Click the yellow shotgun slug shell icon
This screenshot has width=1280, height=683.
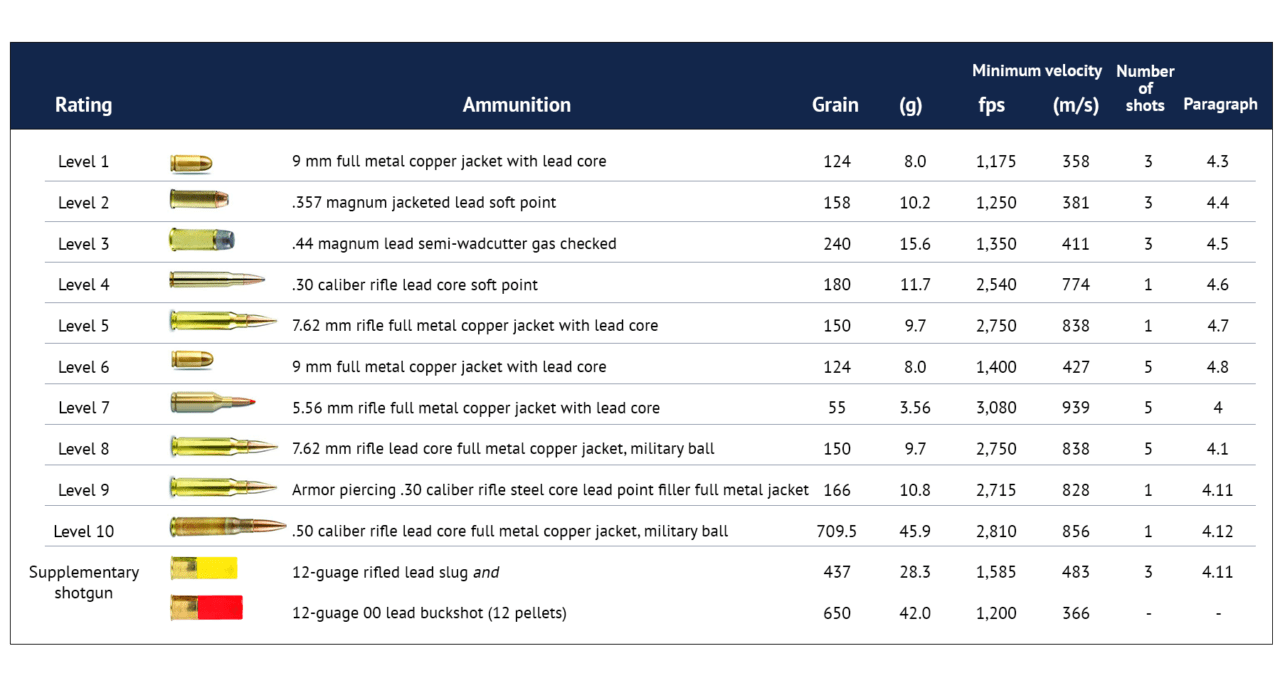(x=204, y=569)
